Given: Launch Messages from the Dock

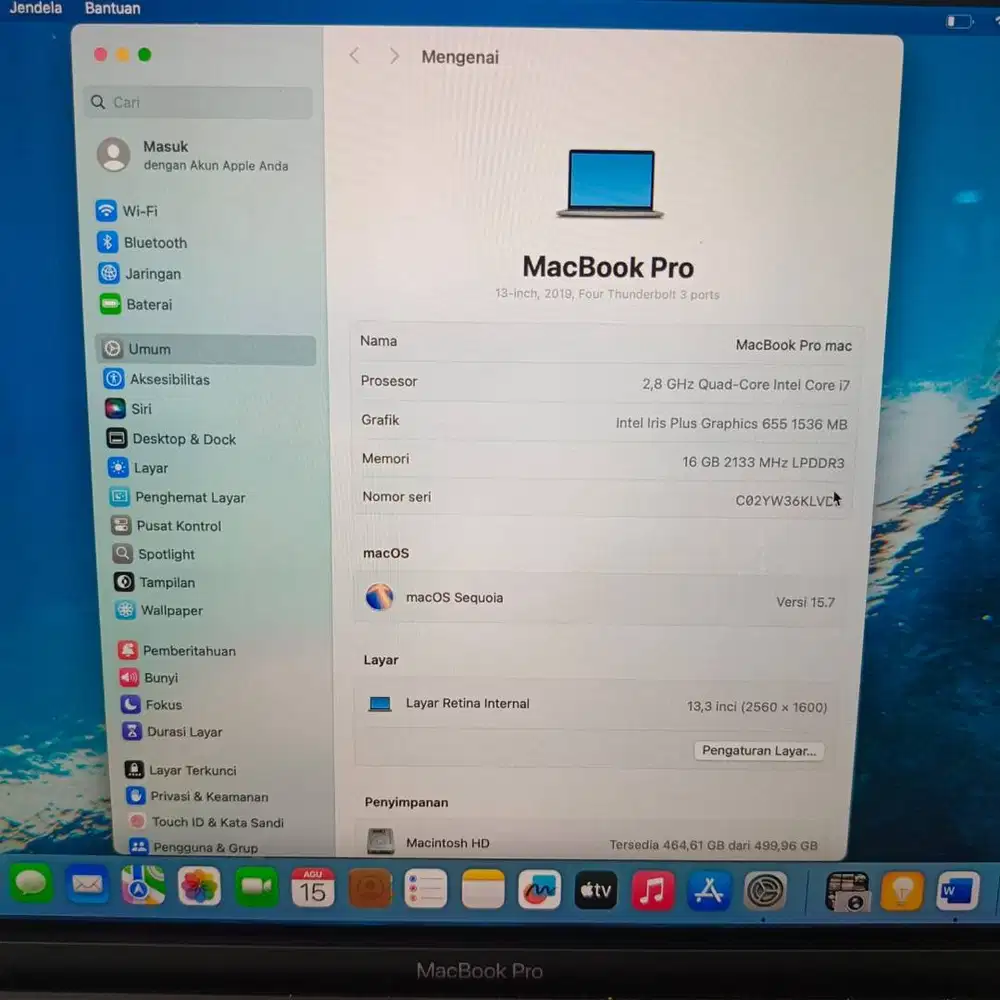Looking at the screenshot, I should click(31, 885).
